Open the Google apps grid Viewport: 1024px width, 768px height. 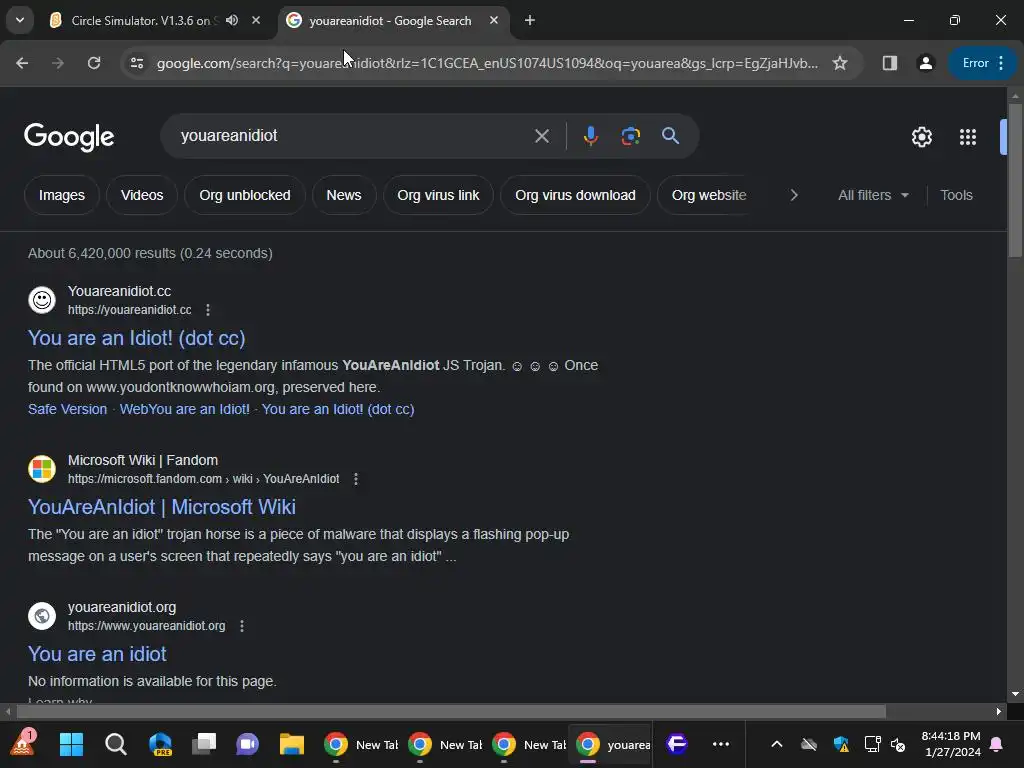(x=968, y=136)
